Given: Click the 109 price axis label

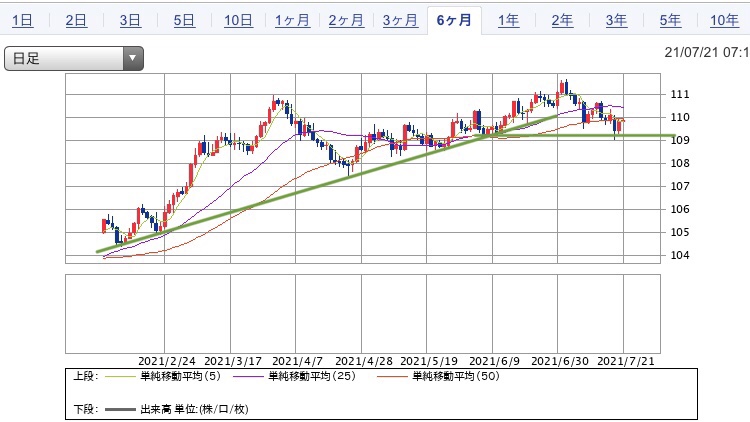Looking at the screenshot, I should click(680, 140).
